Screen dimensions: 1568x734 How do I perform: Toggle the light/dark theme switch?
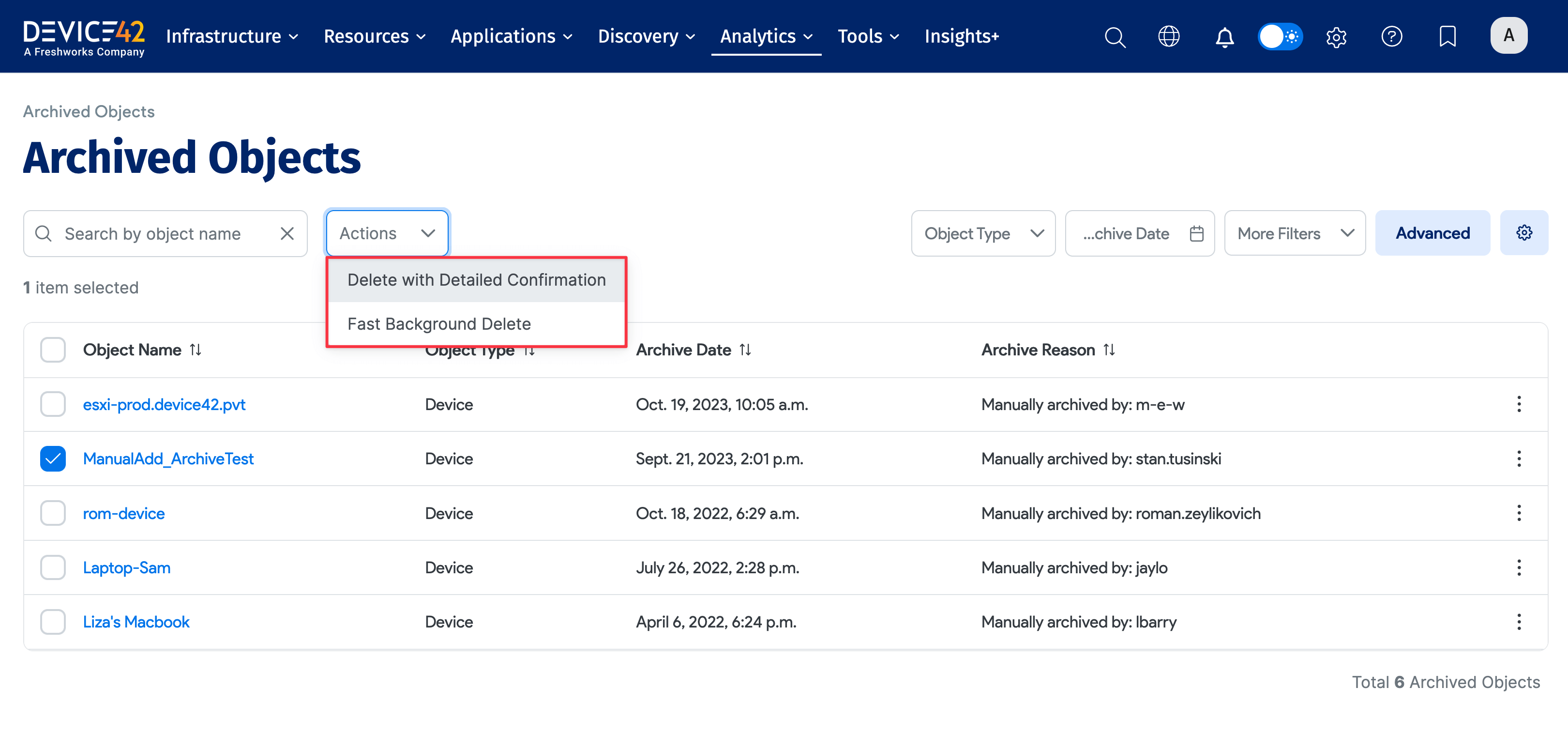point(1280,36)
